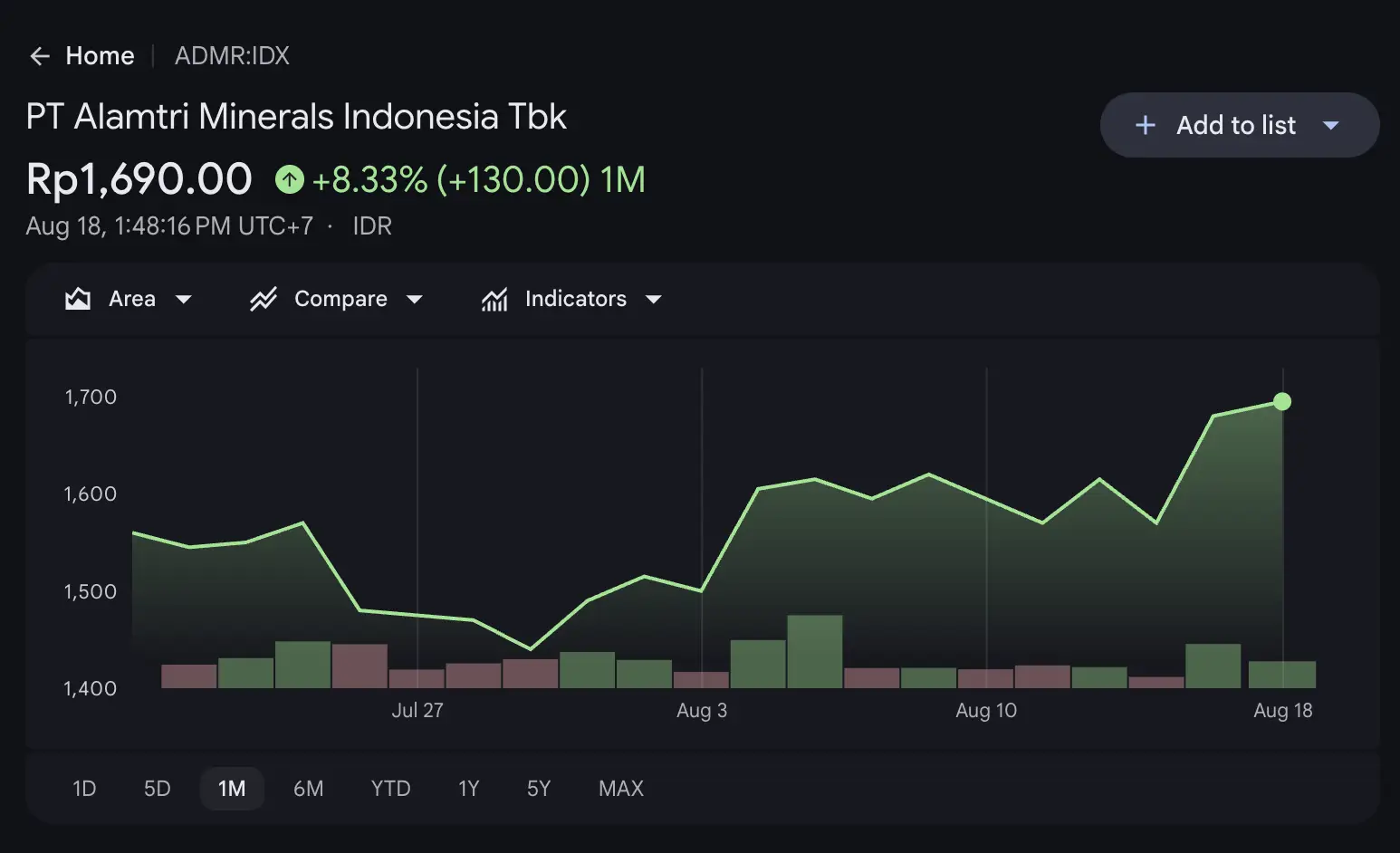Click the Rp1,690.00 price value

pos(139,179)
